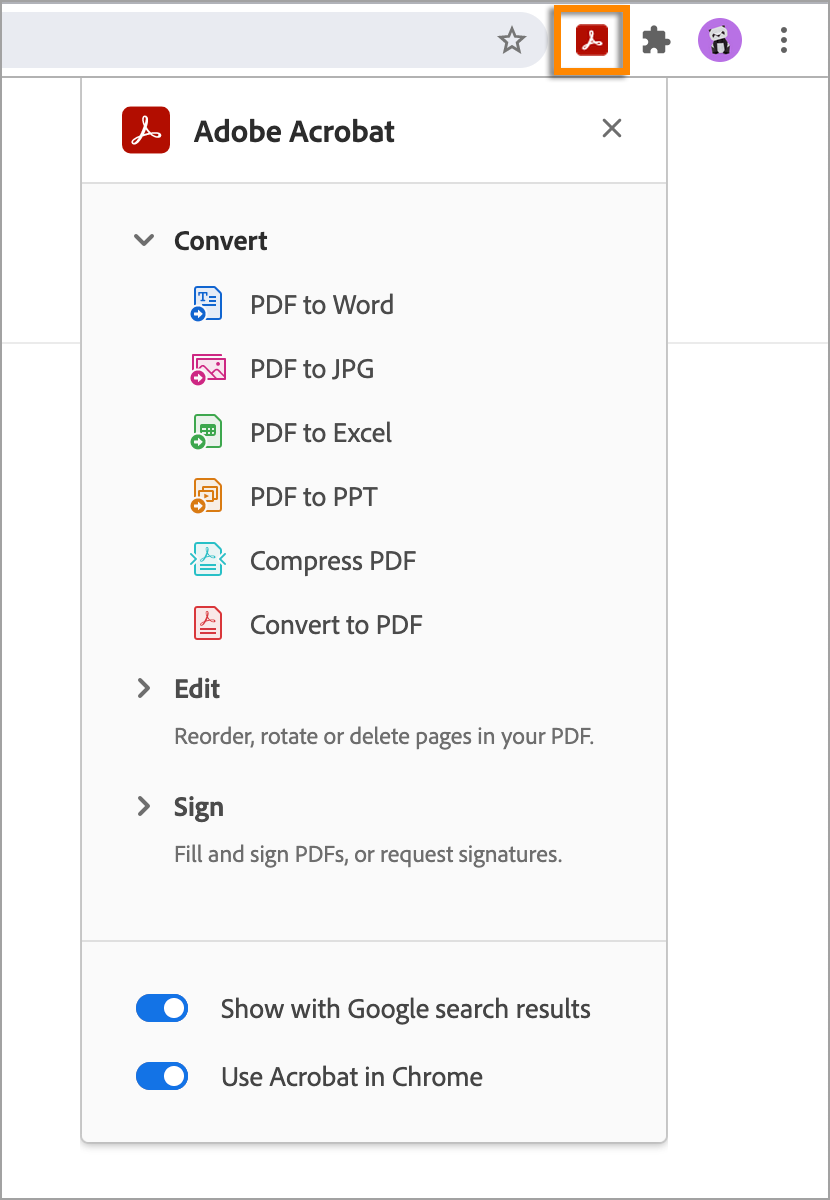Expand the Sign section
This screenshot has height=1200, width=830.
144,806
